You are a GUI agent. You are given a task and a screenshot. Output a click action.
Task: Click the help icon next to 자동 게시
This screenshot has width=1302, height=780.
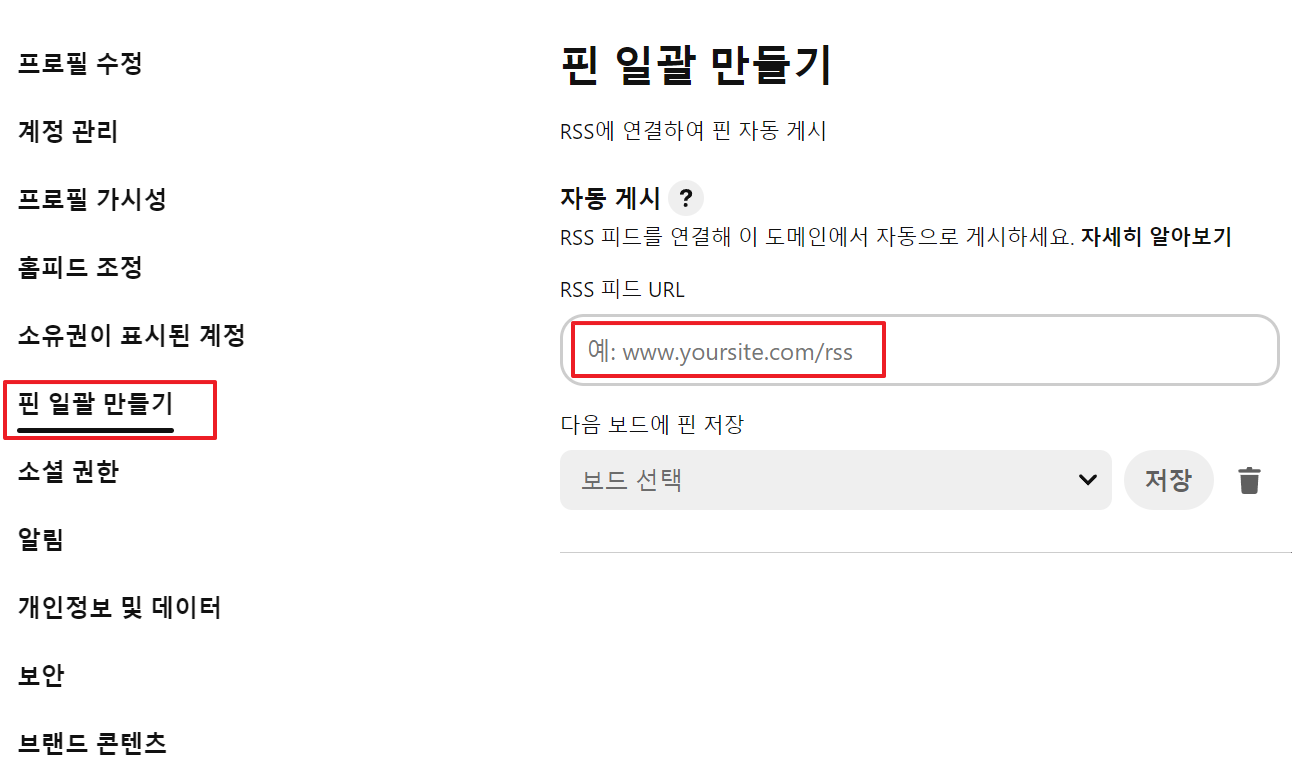pos(687,198)
